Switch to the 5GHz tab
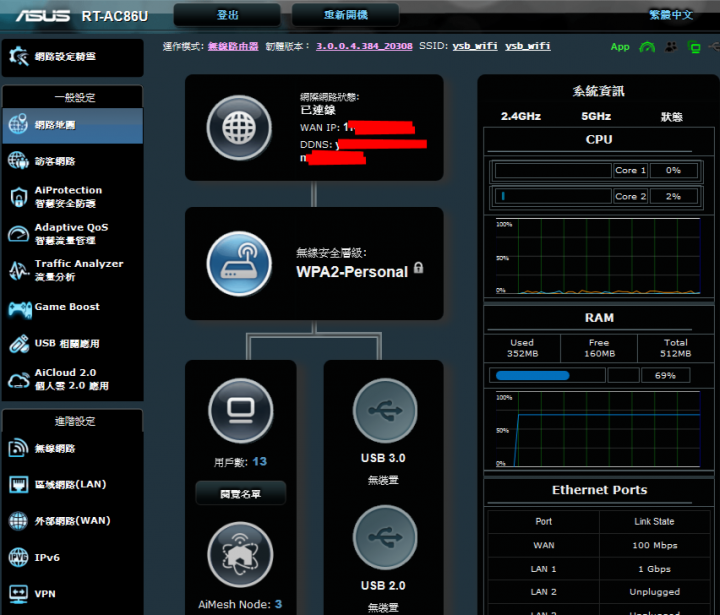The width and height of the screenshot is (720, 615). tap(596, 117)
